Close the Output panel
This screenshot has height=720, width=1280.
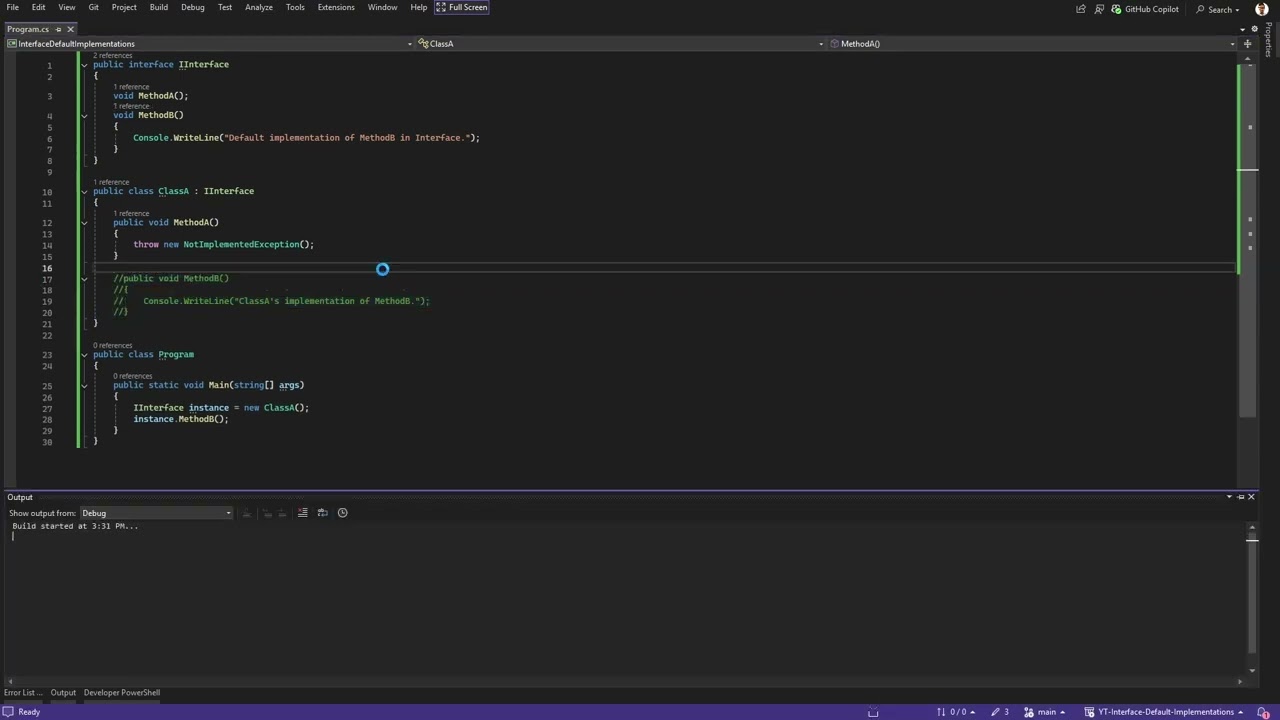coord(1251,497)
